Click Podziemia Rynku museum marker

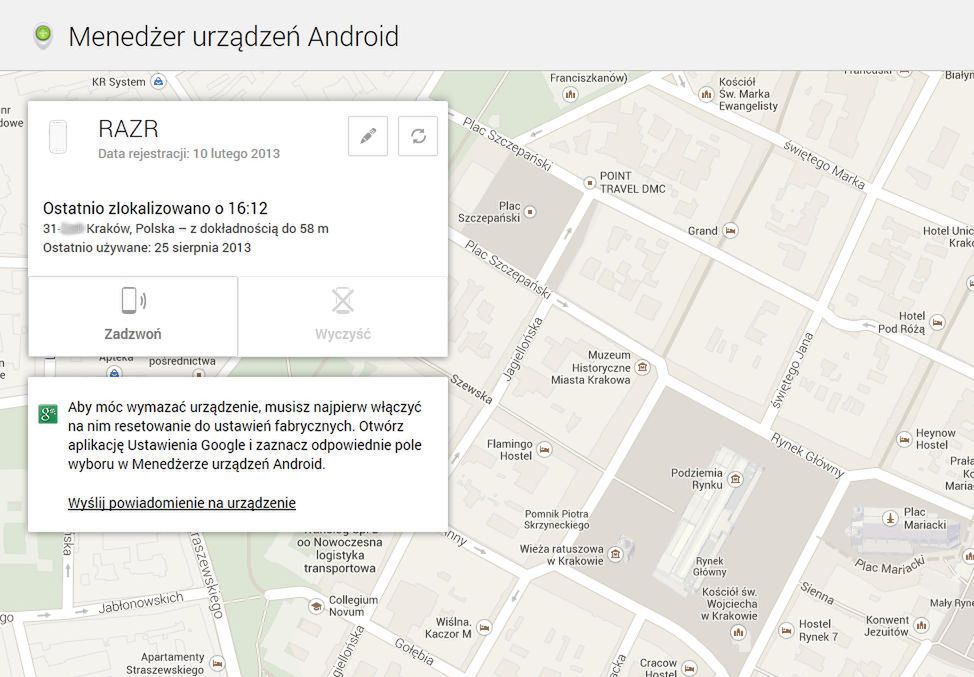735,478
